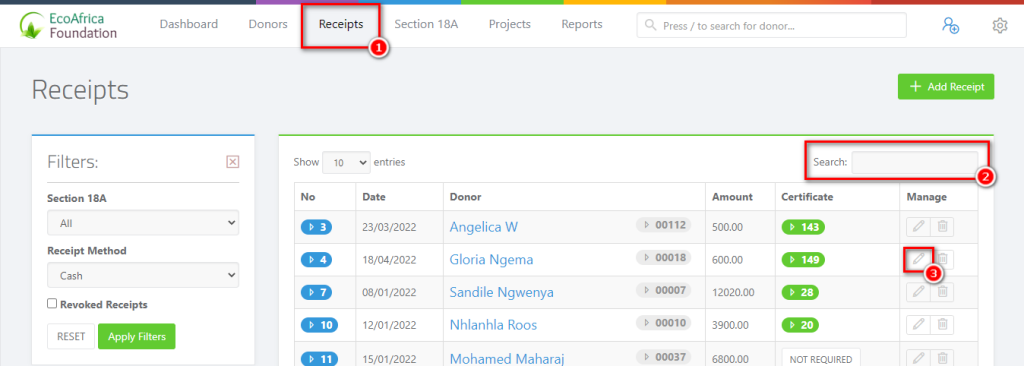Image resolution: width=1024 pixels, height=366 pixels.
Task: Click the RESET filters button
Action: (x=71, y=337)
